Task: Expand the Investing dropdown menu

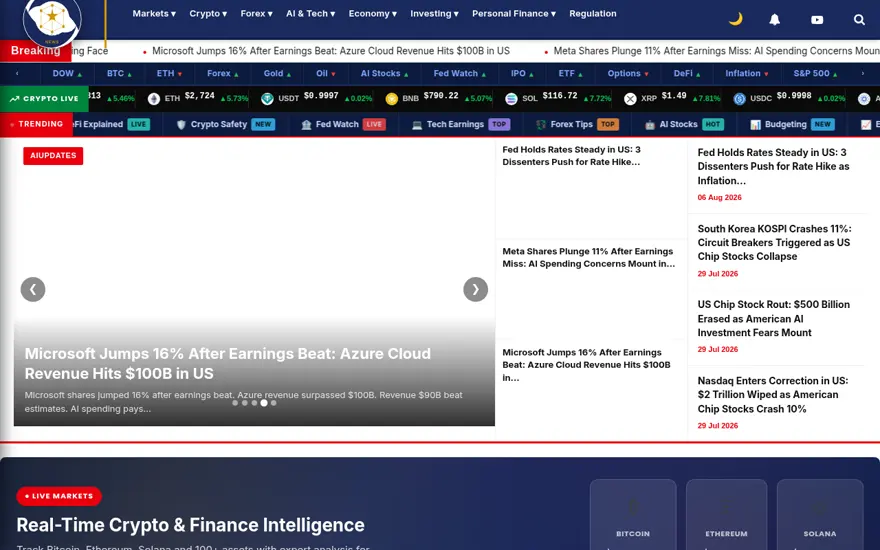Action: (x=434, y=13)
